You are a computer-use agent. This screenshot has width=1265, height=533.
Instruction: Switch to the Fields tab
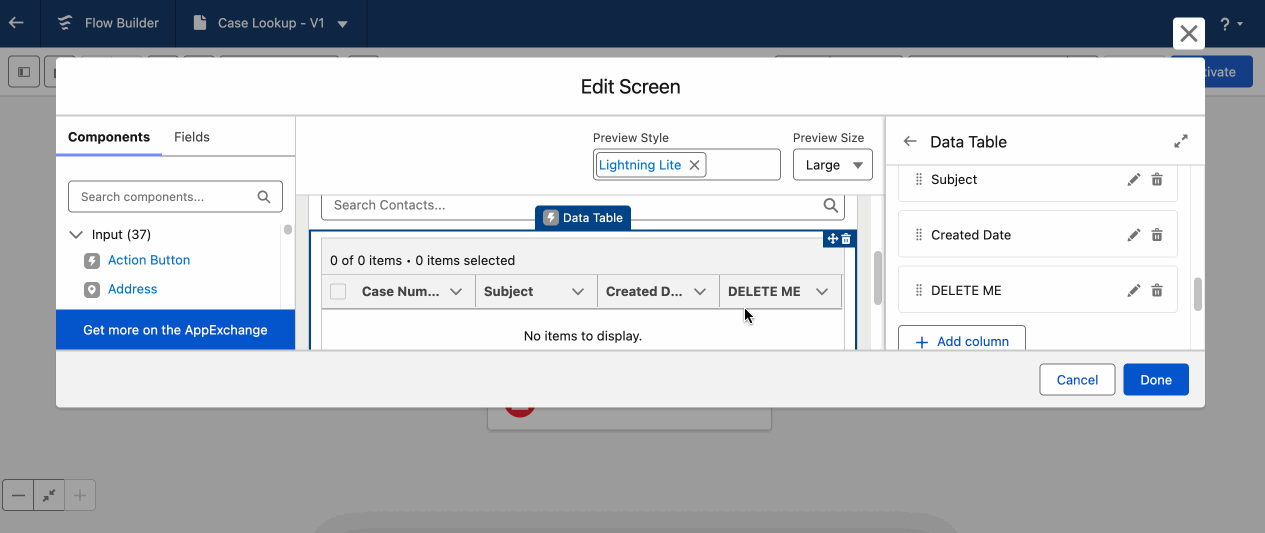point(192,137)
